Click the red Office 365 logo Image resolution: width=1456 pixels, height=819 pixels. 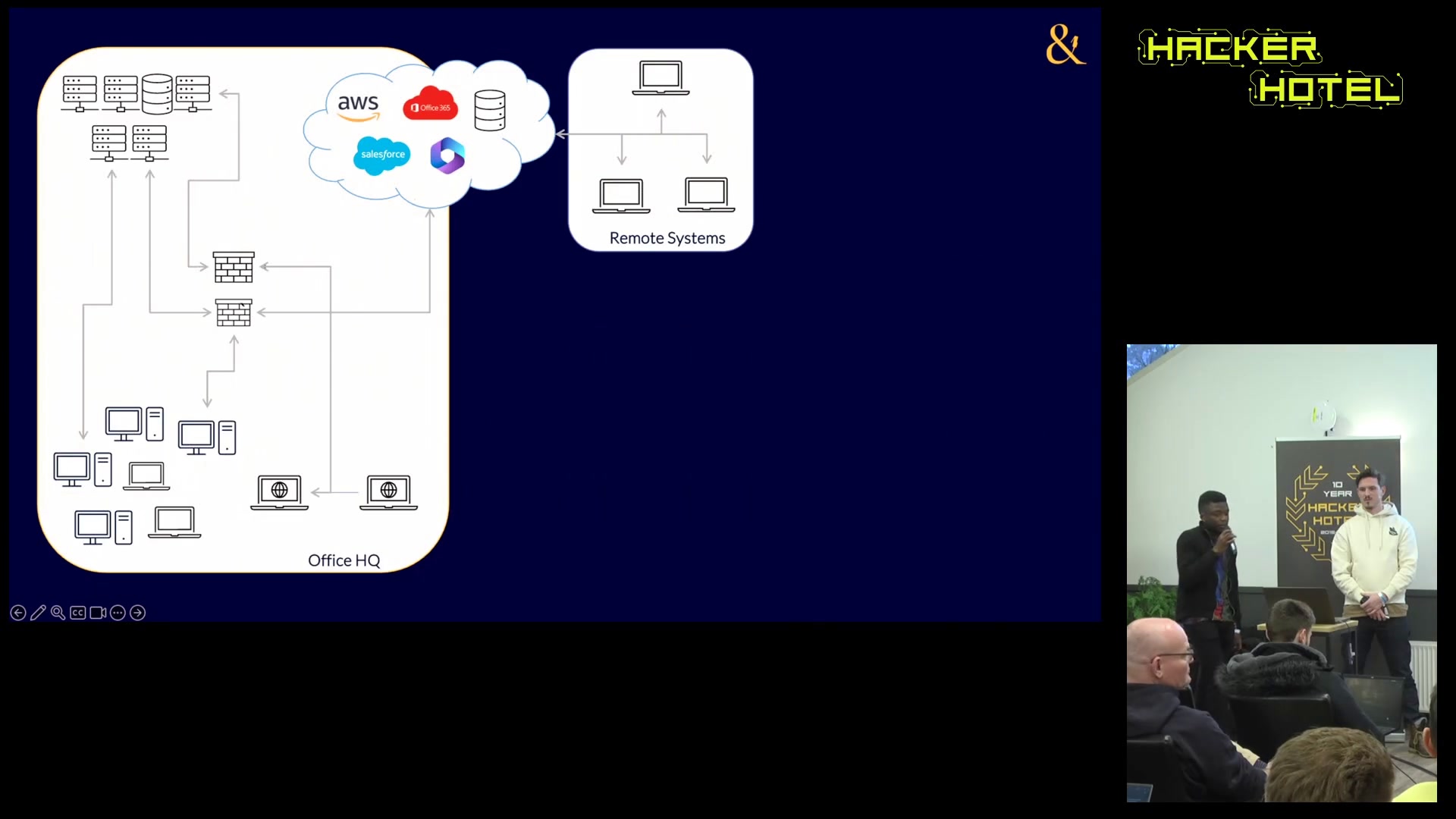click(x=430, y=105)
